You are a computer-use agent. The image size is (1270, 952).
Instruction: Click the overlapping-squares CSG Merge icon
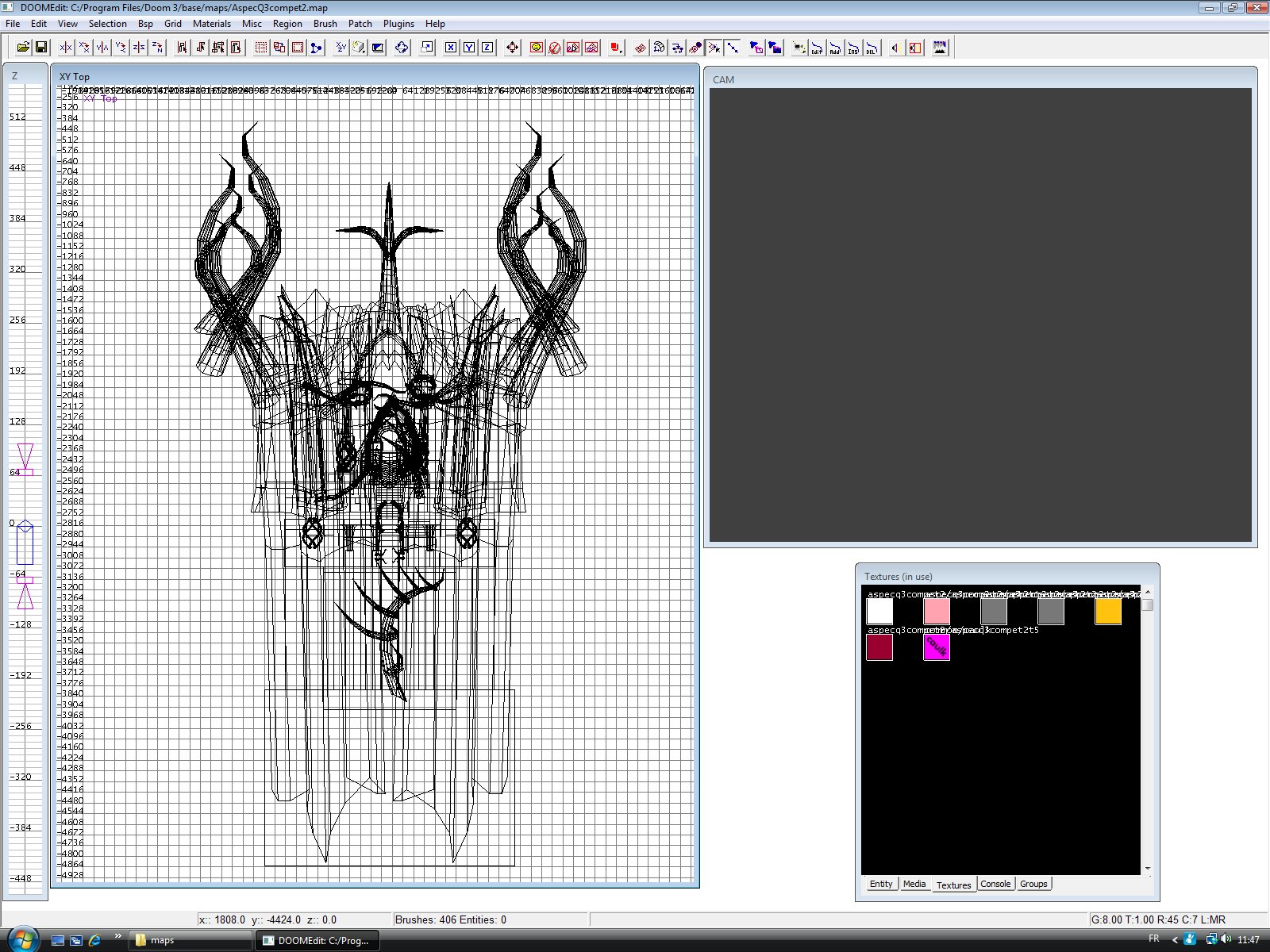(x=279, y=48)
